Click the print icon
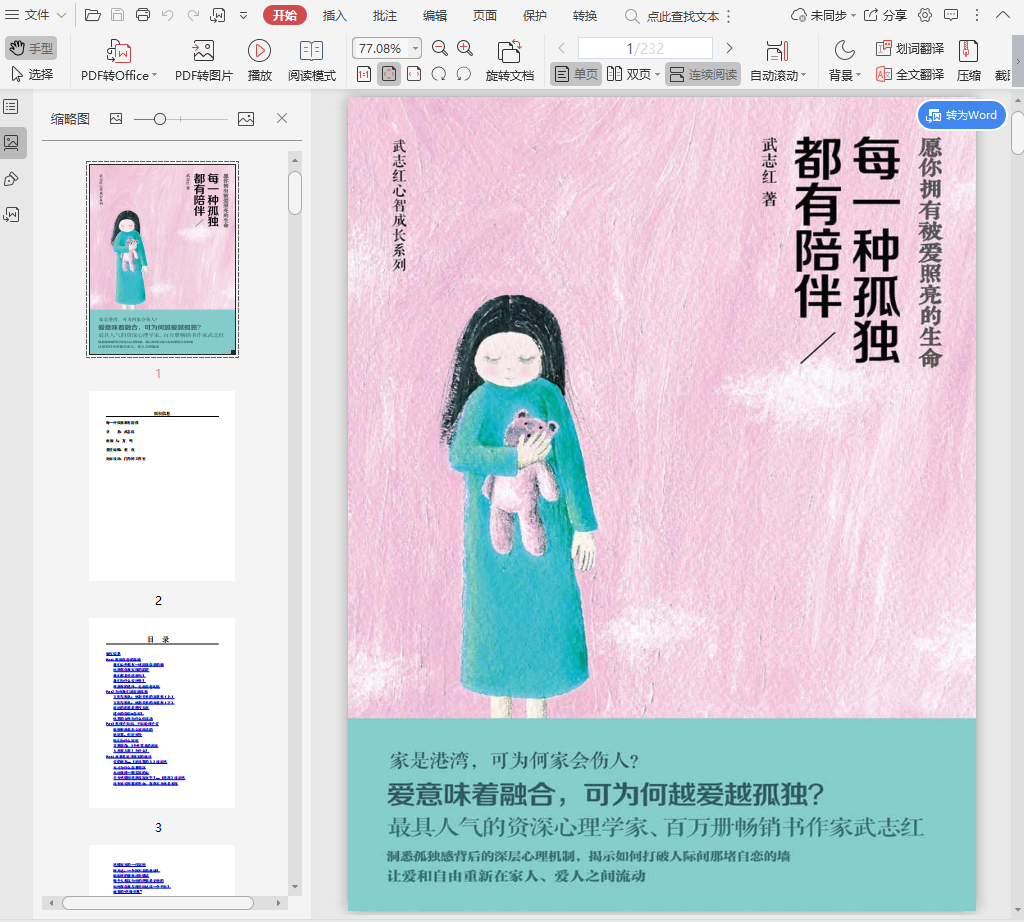 (x=142, y=15)
